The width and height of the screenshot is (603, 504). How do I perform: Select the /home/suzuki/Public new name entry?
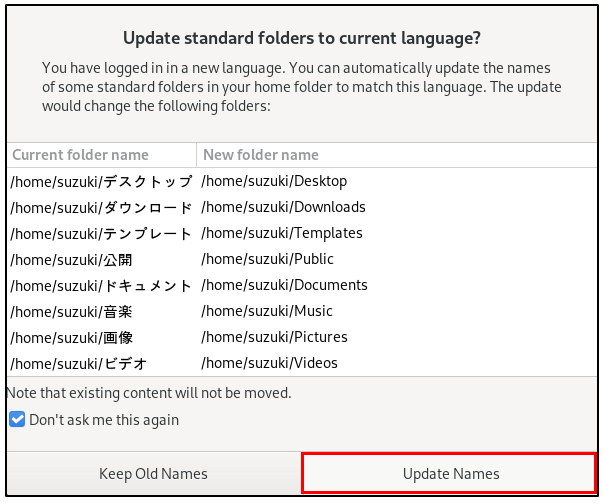click(265, 259)
